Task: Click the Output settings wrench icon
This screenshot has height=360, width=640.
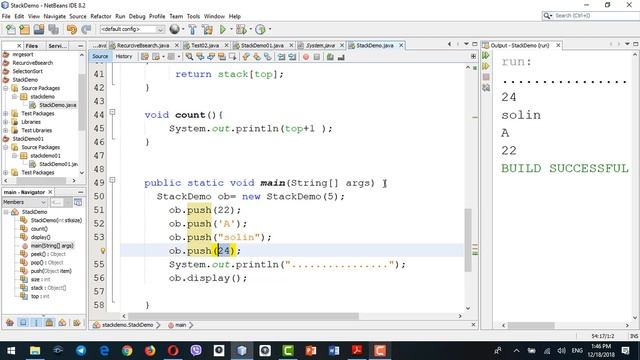Action: click(486, 88)
